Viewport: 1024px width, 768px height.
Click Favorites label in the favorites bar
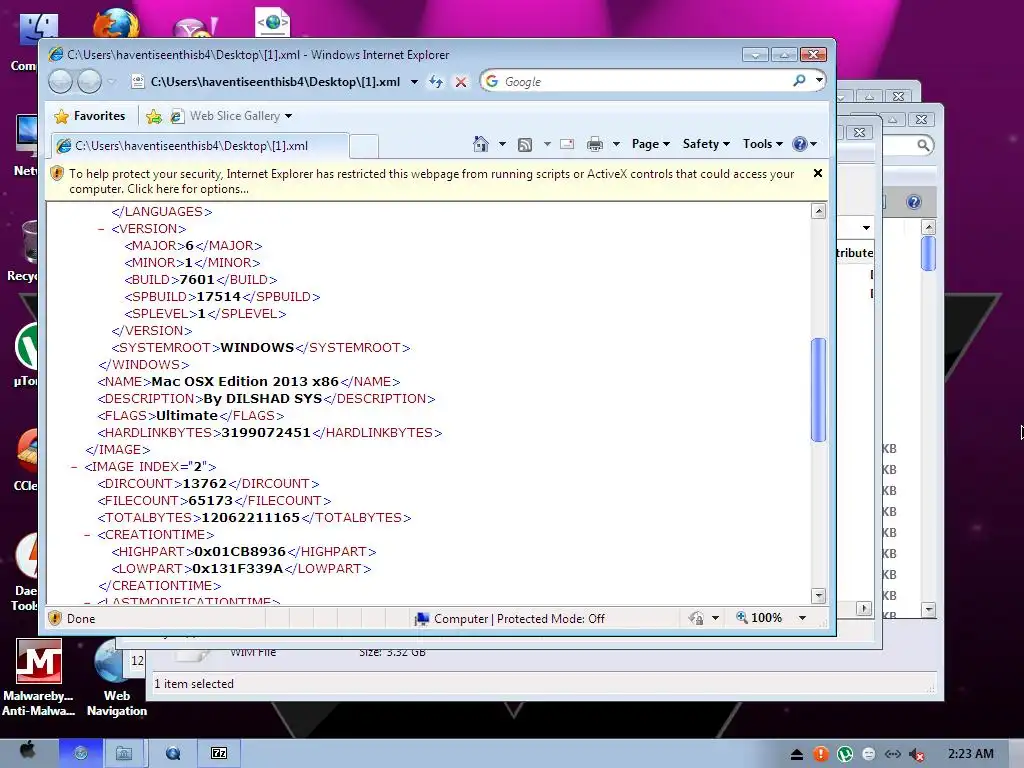pyautogui.click(x=99, y=116)
